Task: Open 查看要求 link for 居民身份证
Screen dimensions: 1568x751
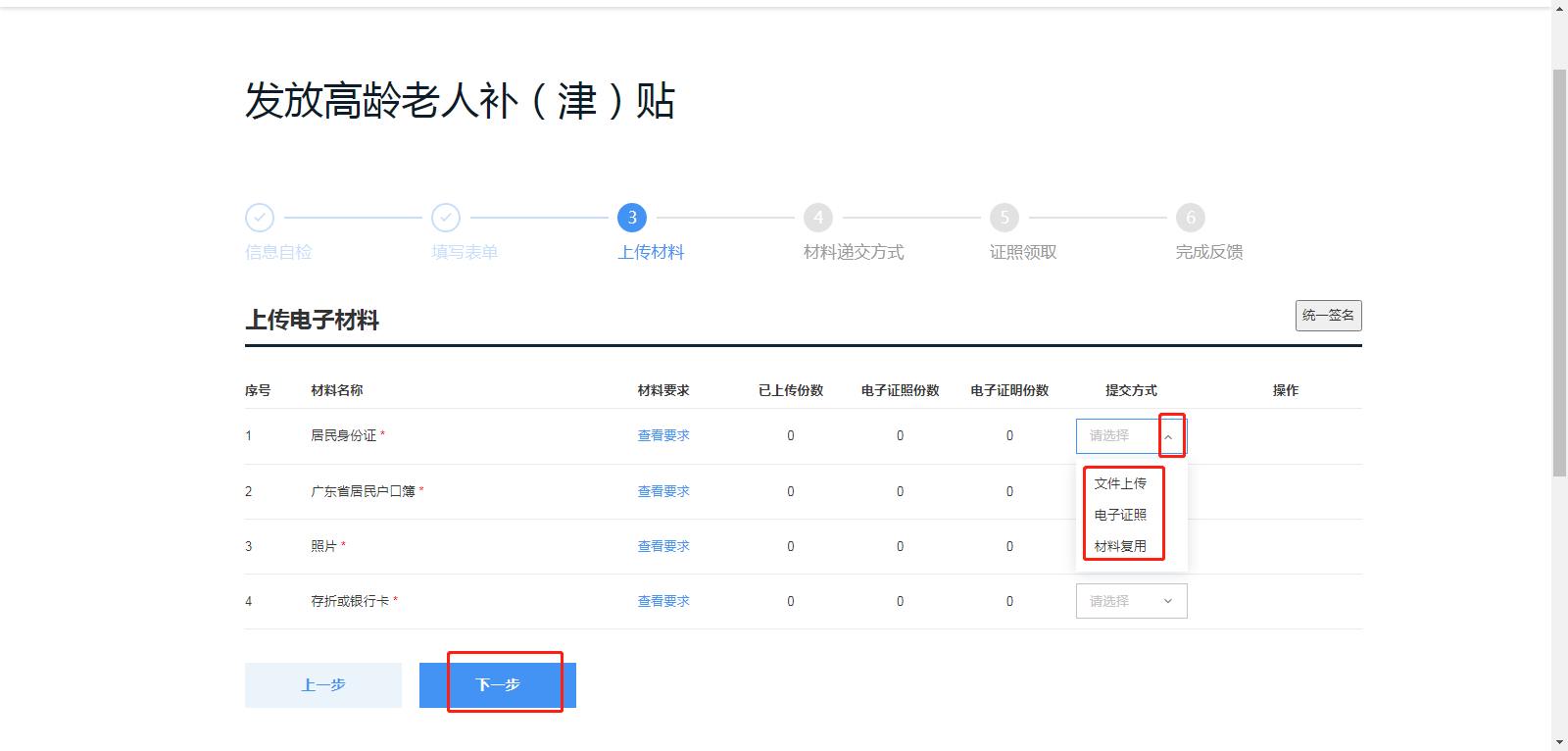Action: click(663, 436)
